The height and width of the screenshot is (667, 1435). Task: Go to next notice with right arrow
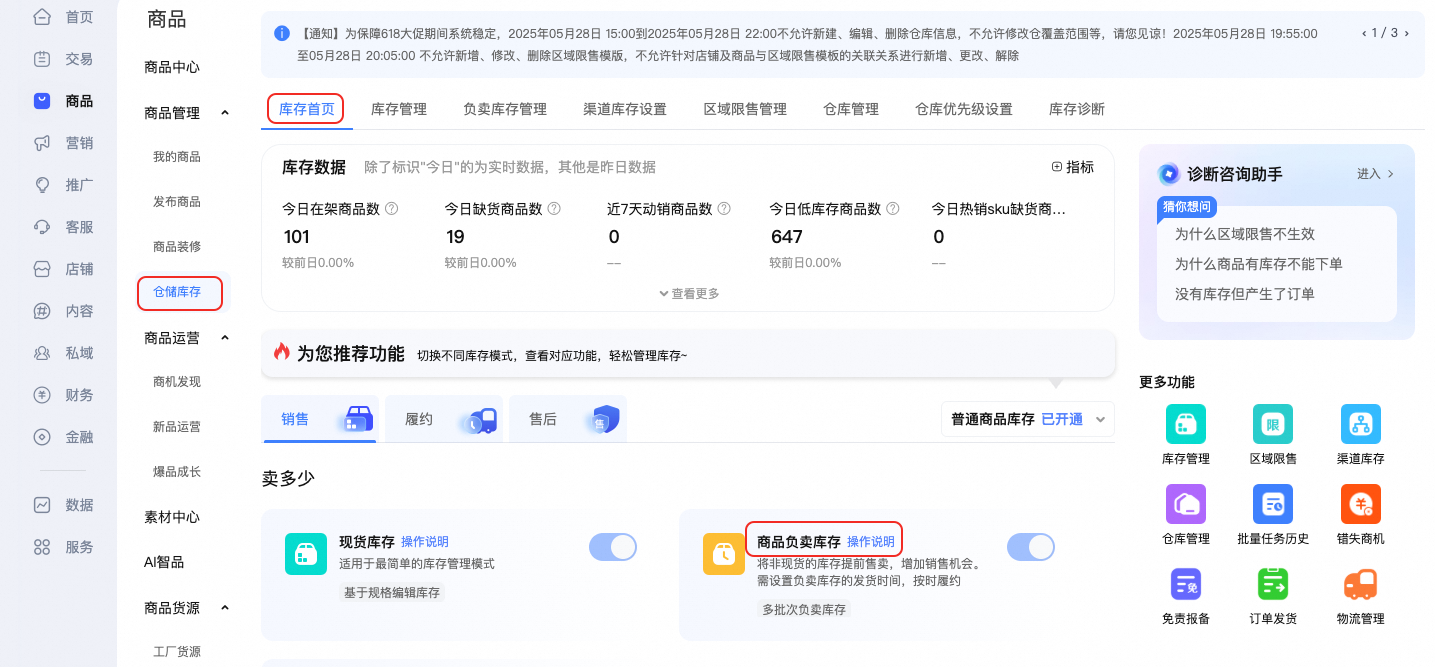point(1407,33)
